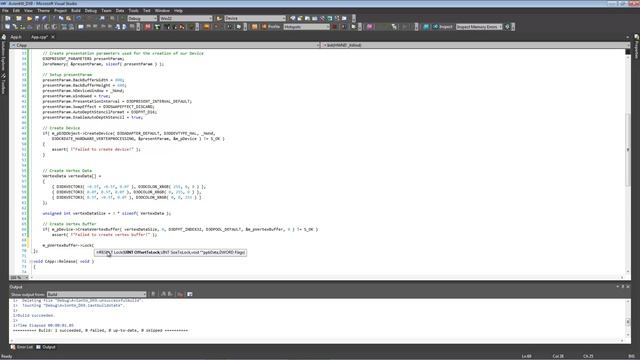Click the Output window vertical scrollbar
Viewport: 640px width, 360px height.
[x=627, y=322]
